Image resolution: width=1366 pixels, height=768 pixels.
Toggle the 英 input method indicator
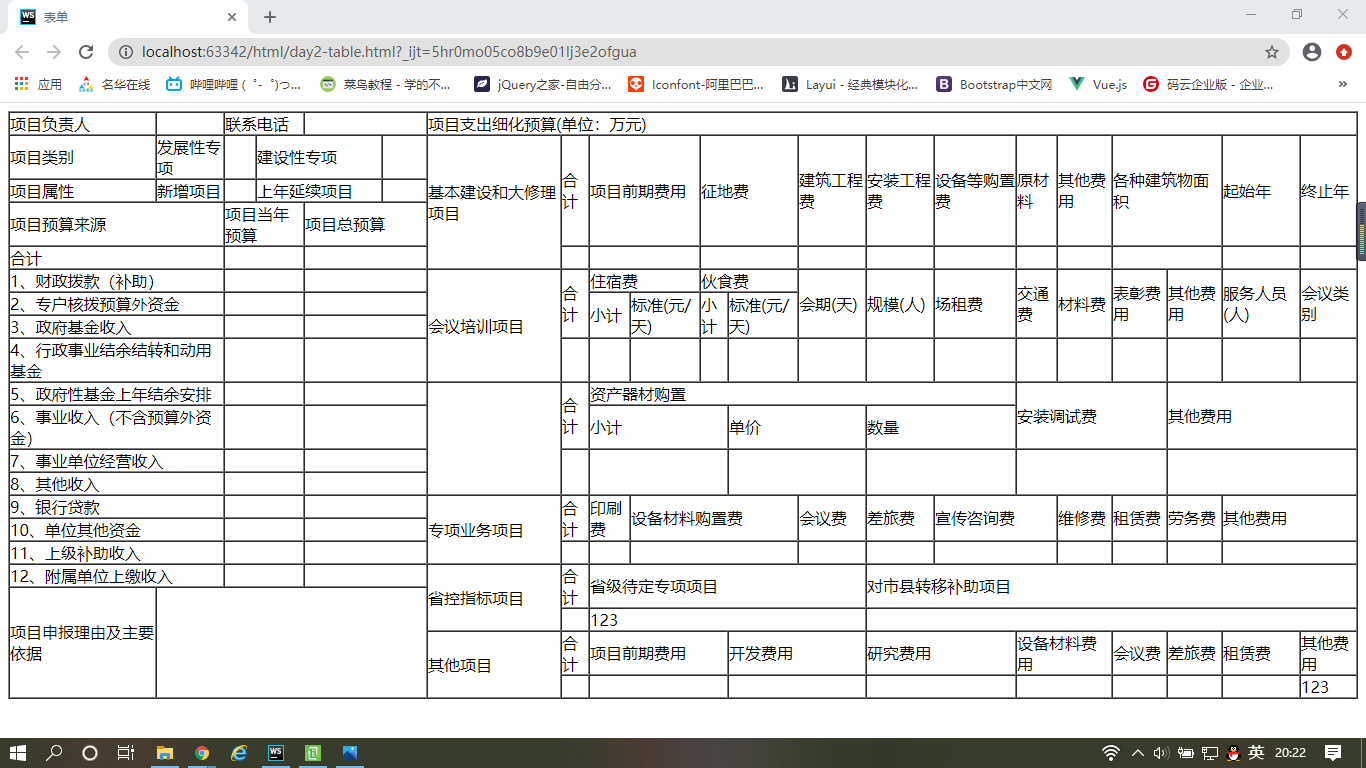(1256, 753)
